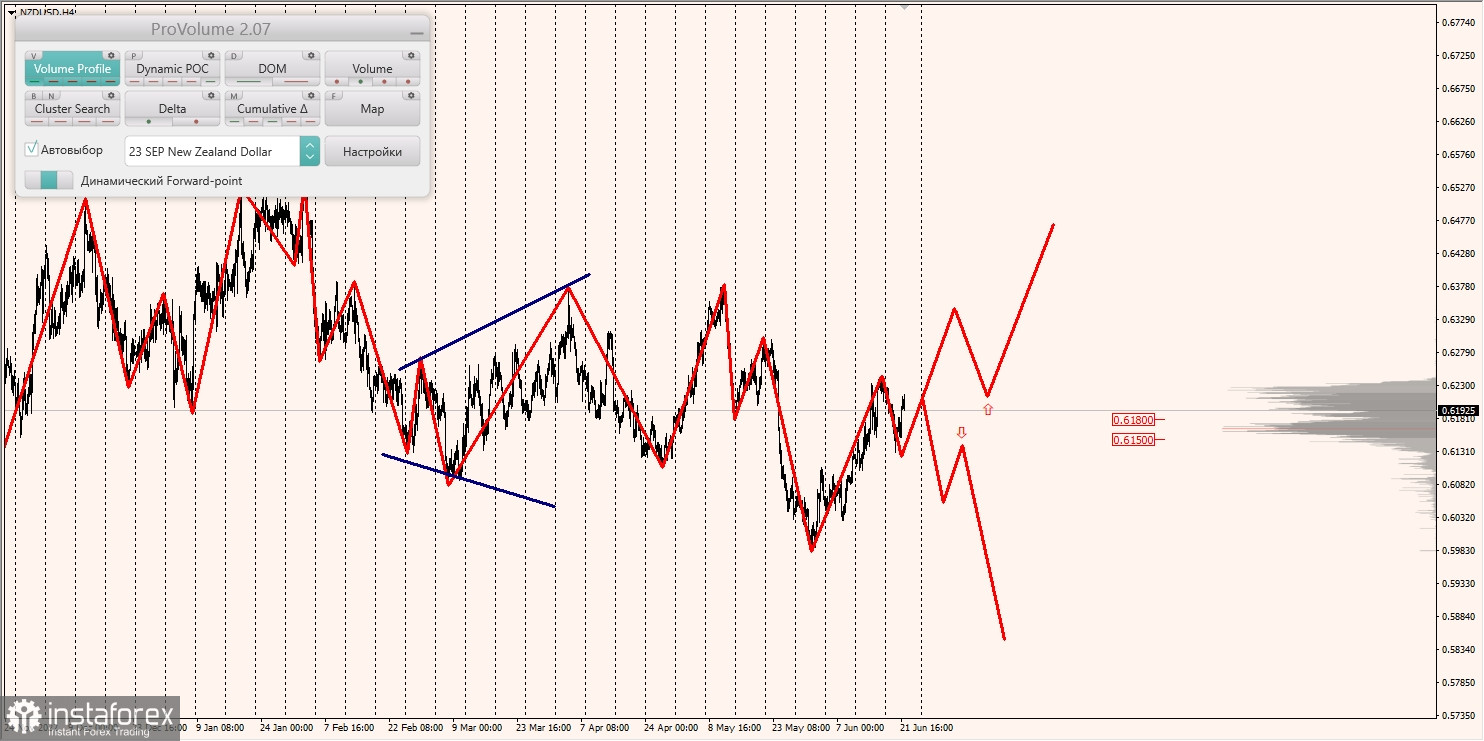Click the Автовыбор label text
This screenshot has height=741, width=1484.
click(x=72, y=150)
